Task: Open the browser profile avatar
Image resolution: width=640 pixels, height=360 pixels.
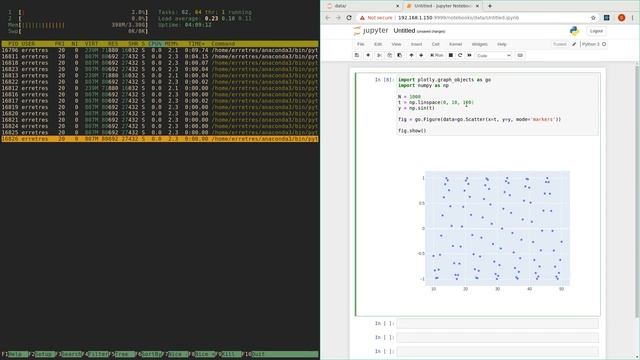Action: click(621, 18)
